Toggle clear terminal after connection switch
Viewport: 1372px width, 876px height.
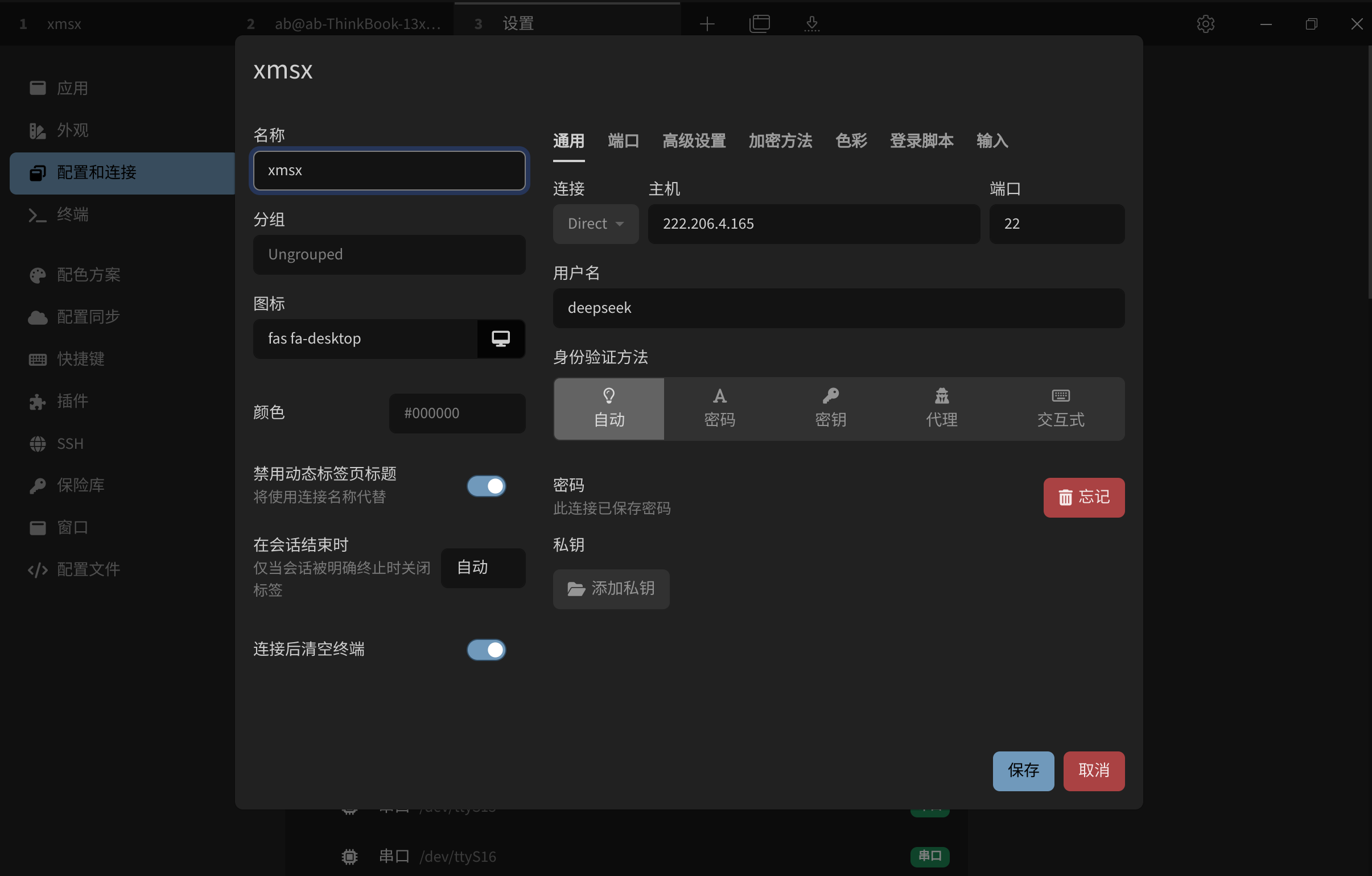pos(486,649)
